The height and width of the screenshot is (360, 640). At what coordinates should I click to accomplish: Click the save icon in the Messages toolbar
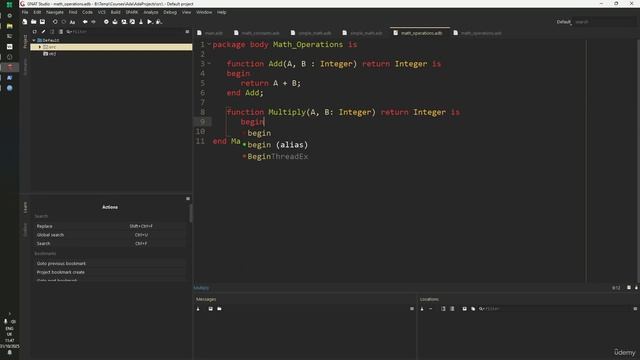(211, 309)
